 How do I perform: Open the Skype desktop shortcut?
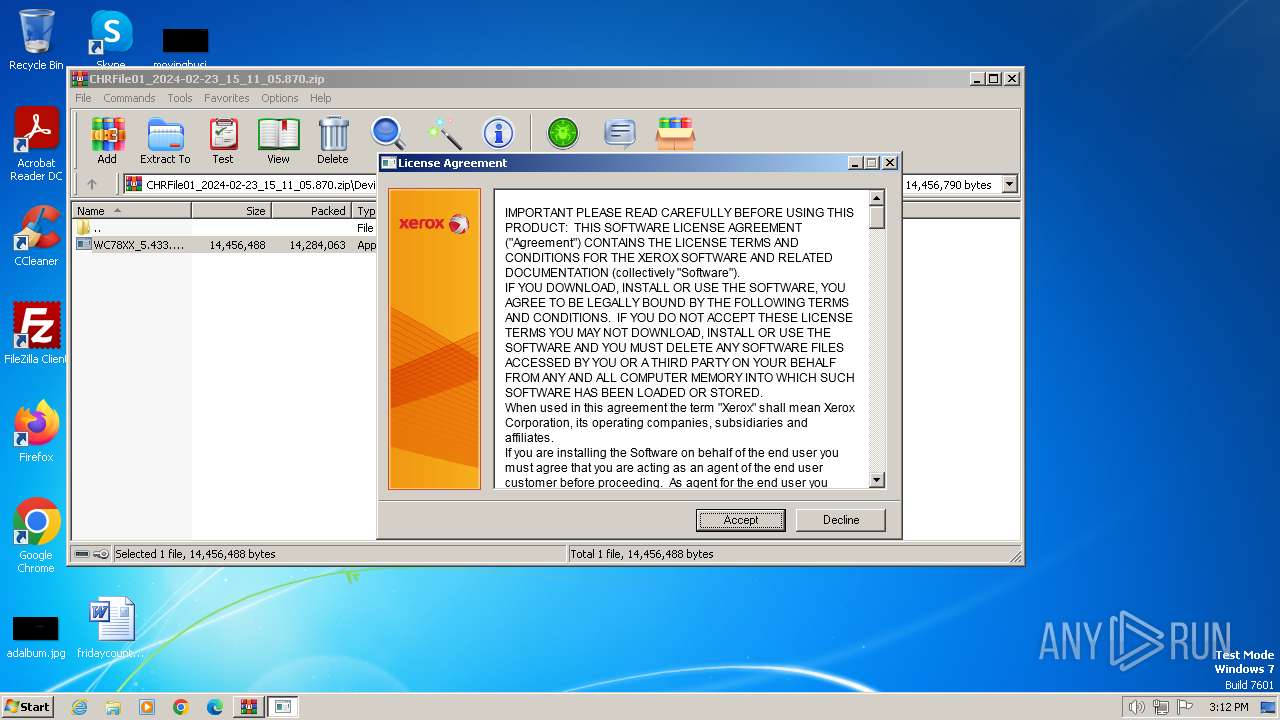point(110,40)
